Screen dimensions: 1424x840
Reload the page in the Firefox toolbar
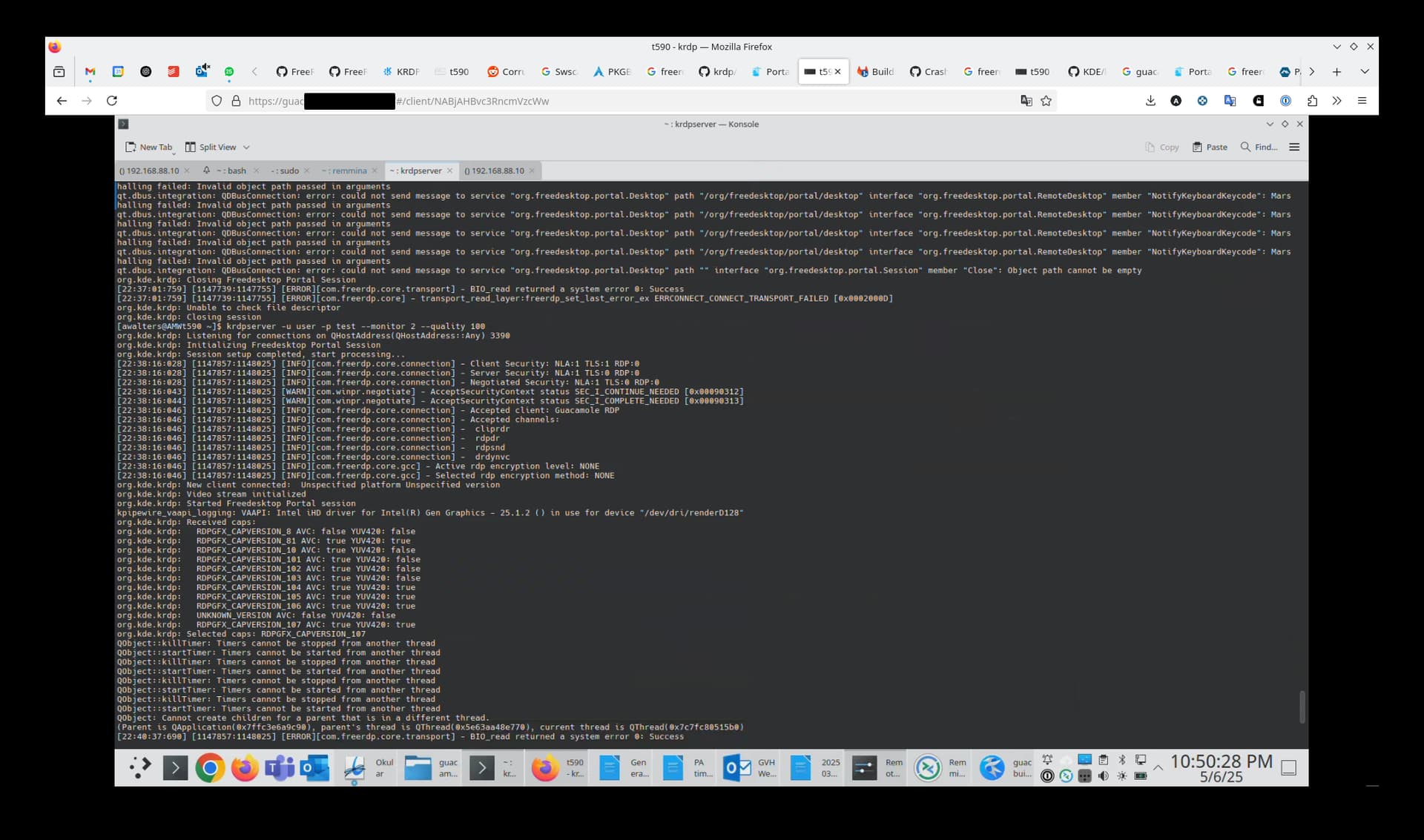[112, 101]
